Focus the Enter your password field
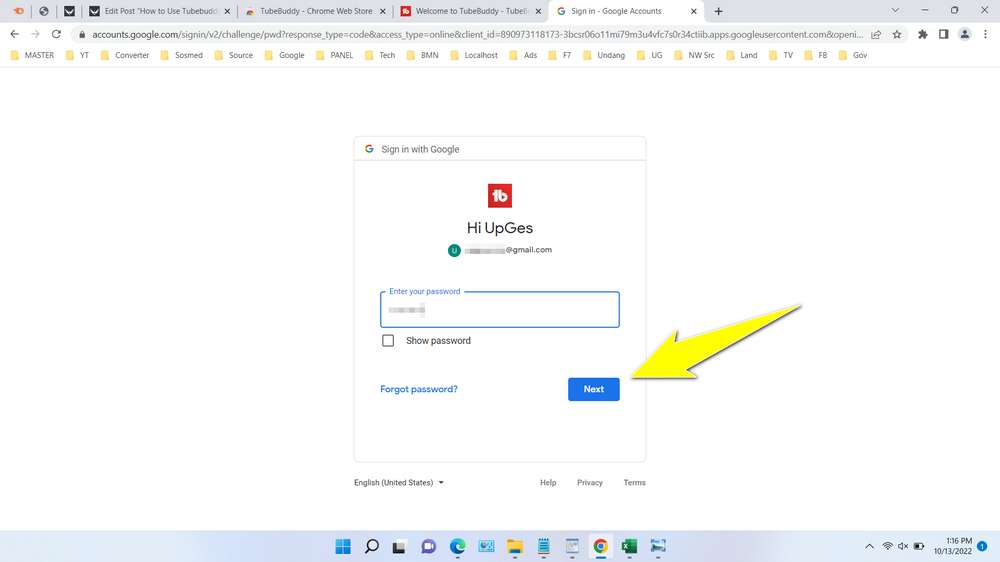1000x562 pixels. pyautogui.click(x=499, y=310)
